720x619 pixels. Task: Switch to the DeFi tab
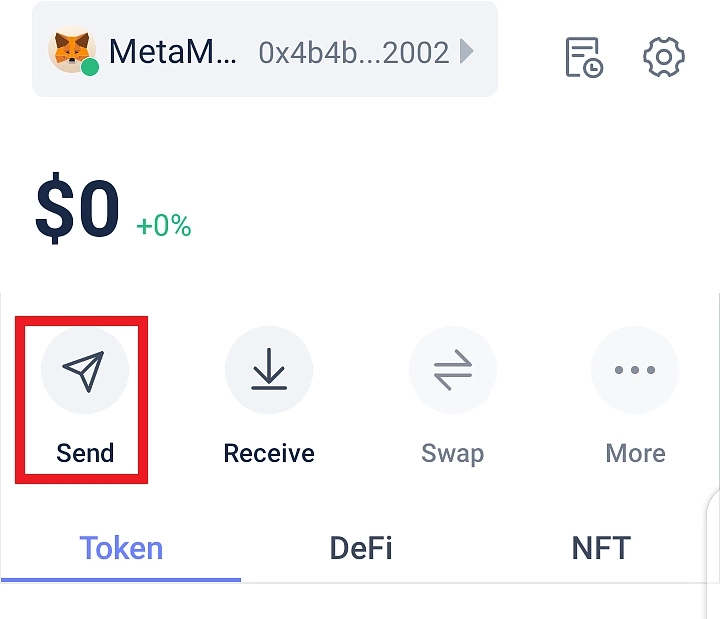361,548
